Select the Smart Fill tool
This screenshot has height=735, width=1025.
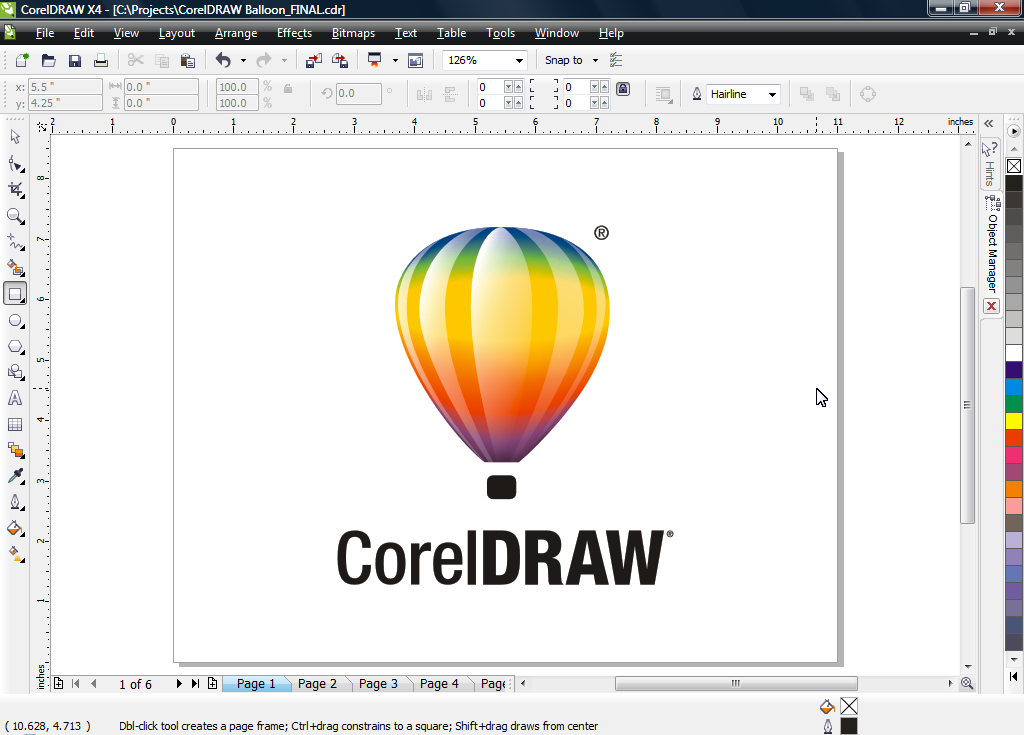point(15,268)
